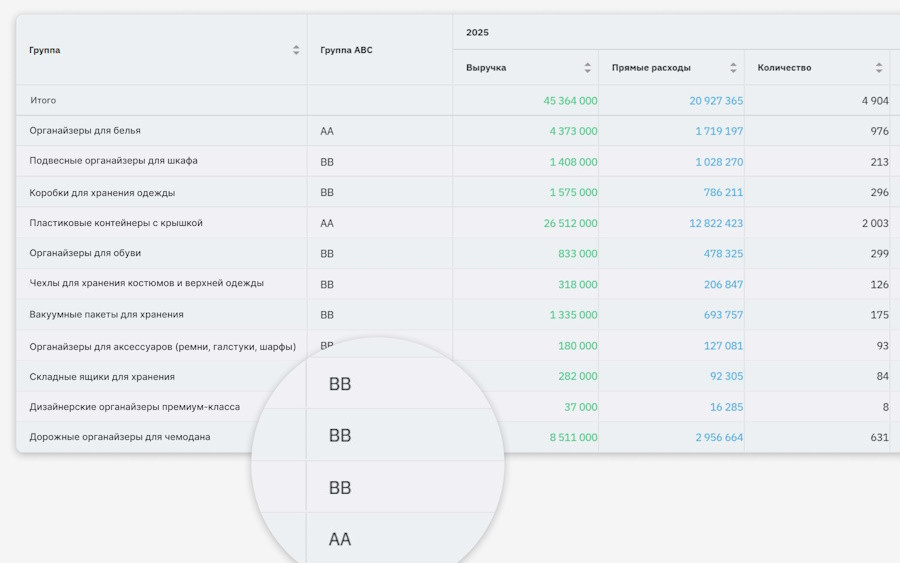900x563 pixels.
Task: Click total direct costs value 20 927 365
Action: point(716,101)
